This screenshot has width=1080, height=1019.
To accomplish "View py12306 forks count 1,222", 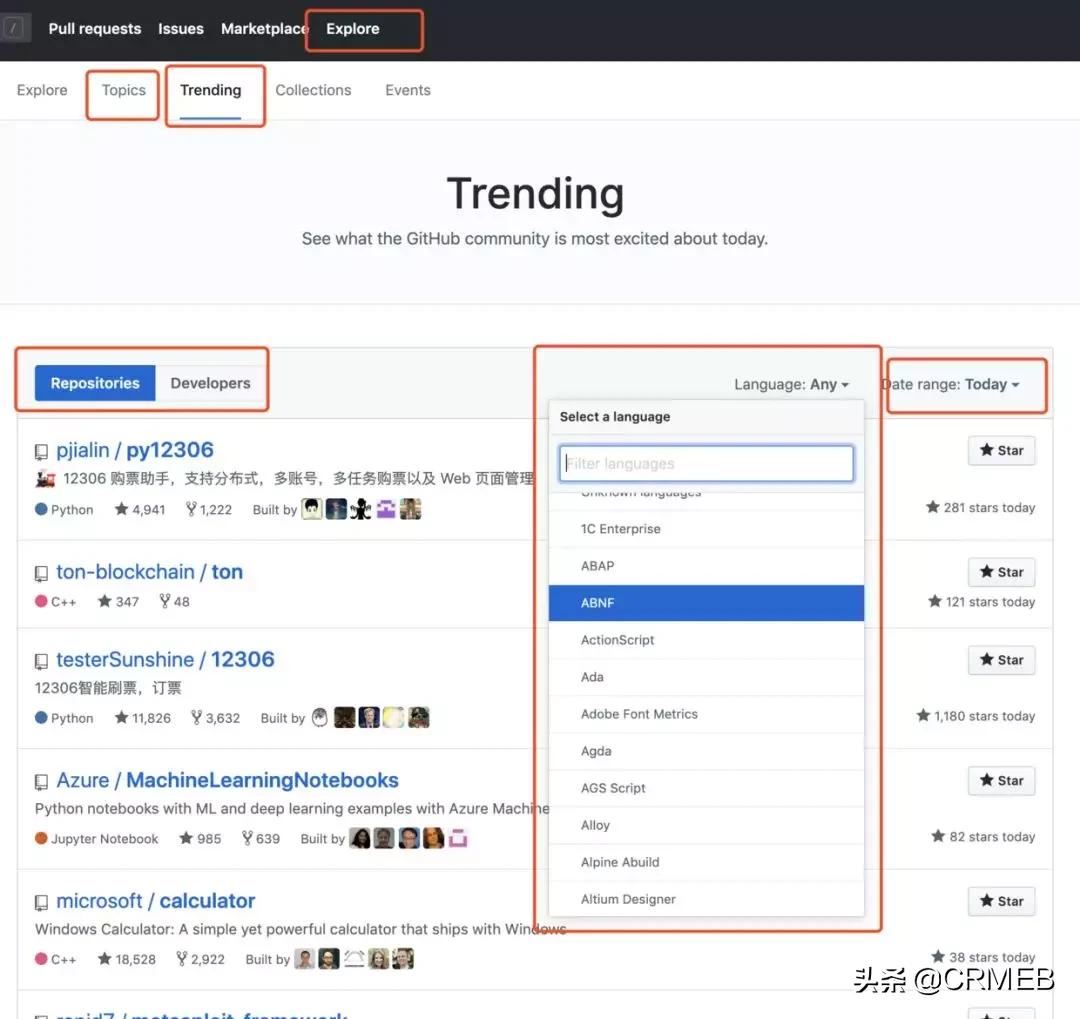I will click(209, 510).
